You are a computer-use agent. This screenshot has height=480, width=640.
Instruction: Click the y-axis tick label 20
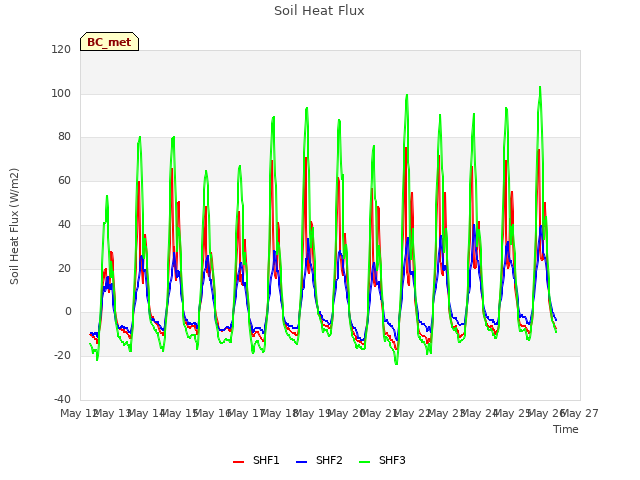(64, 269)
